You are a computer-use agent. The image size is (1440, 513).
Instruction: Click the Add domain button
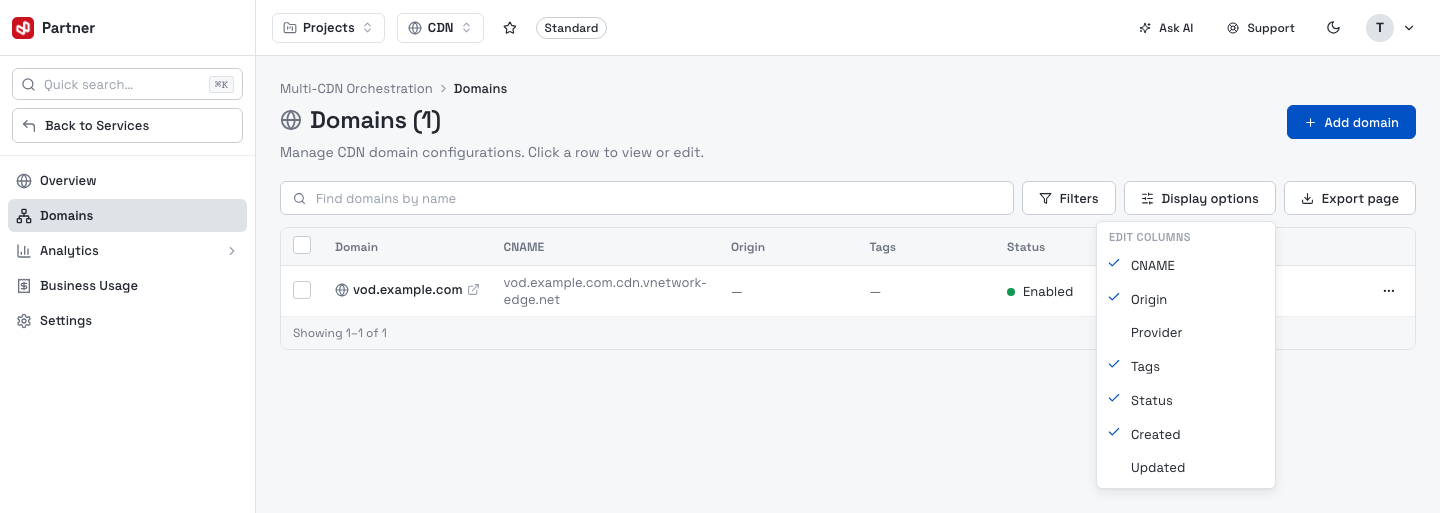click(x=1351, y=122)
